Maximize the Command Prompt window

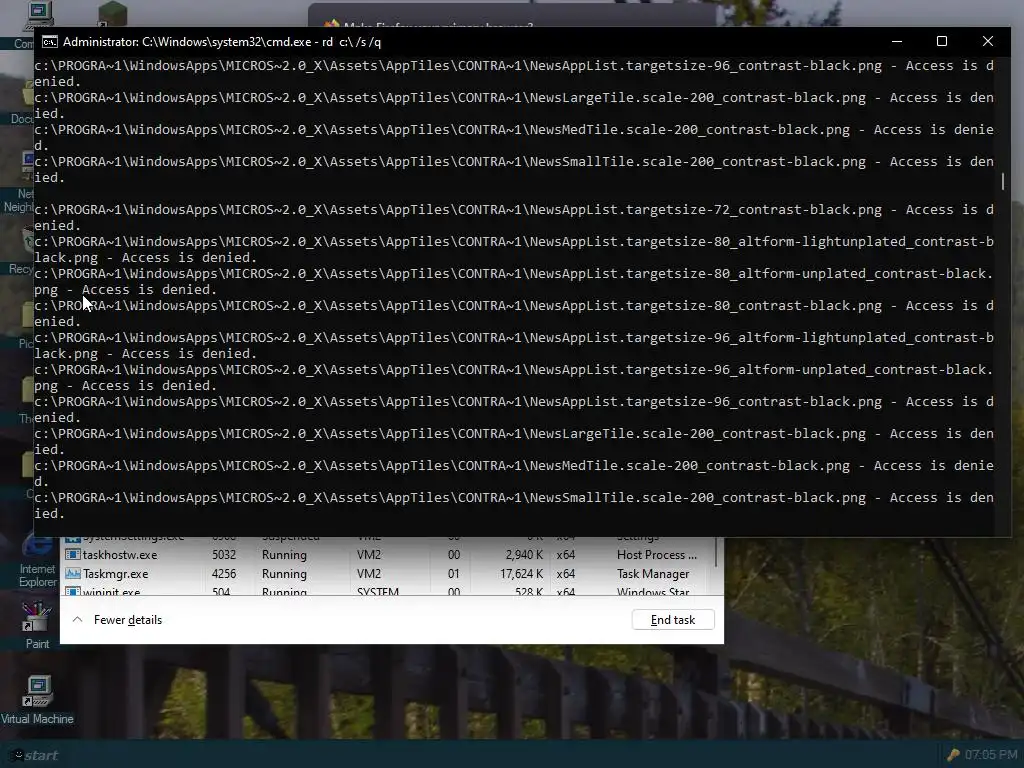click(942, 42)
